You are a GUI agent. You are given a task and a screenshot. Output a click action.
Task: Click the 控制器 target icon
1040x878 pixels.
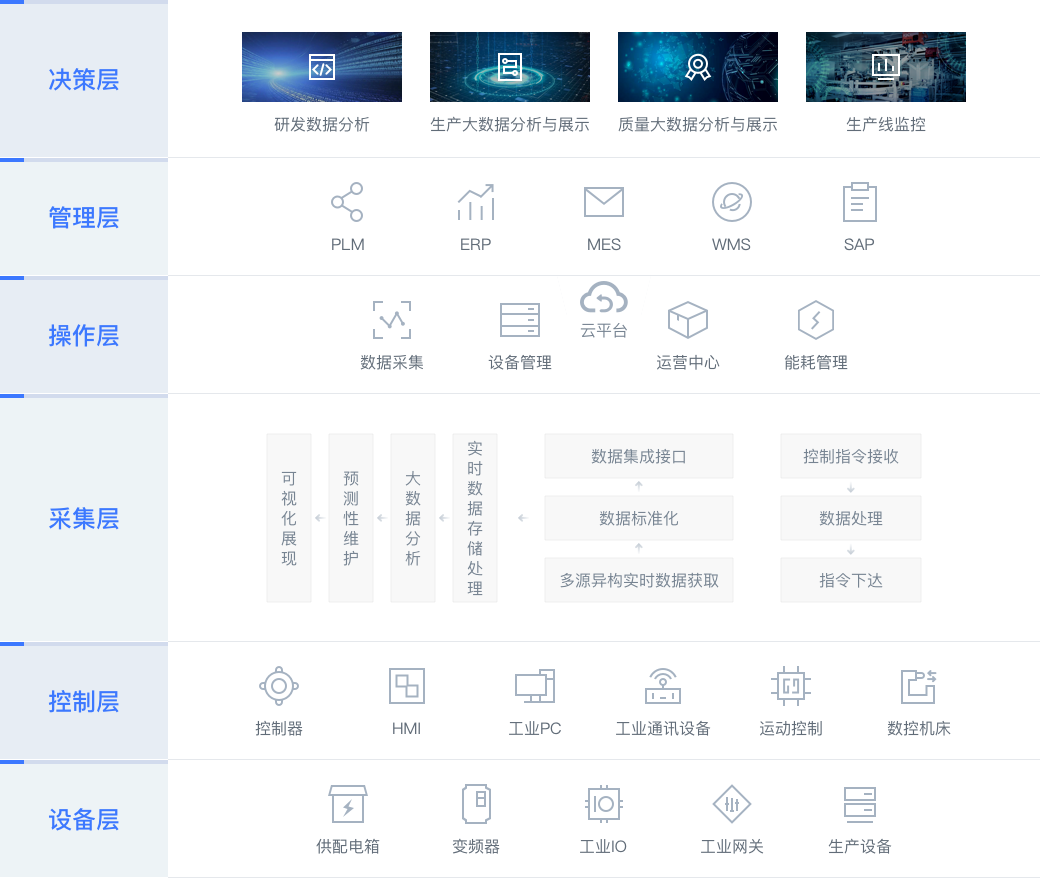tap(279, 686)
